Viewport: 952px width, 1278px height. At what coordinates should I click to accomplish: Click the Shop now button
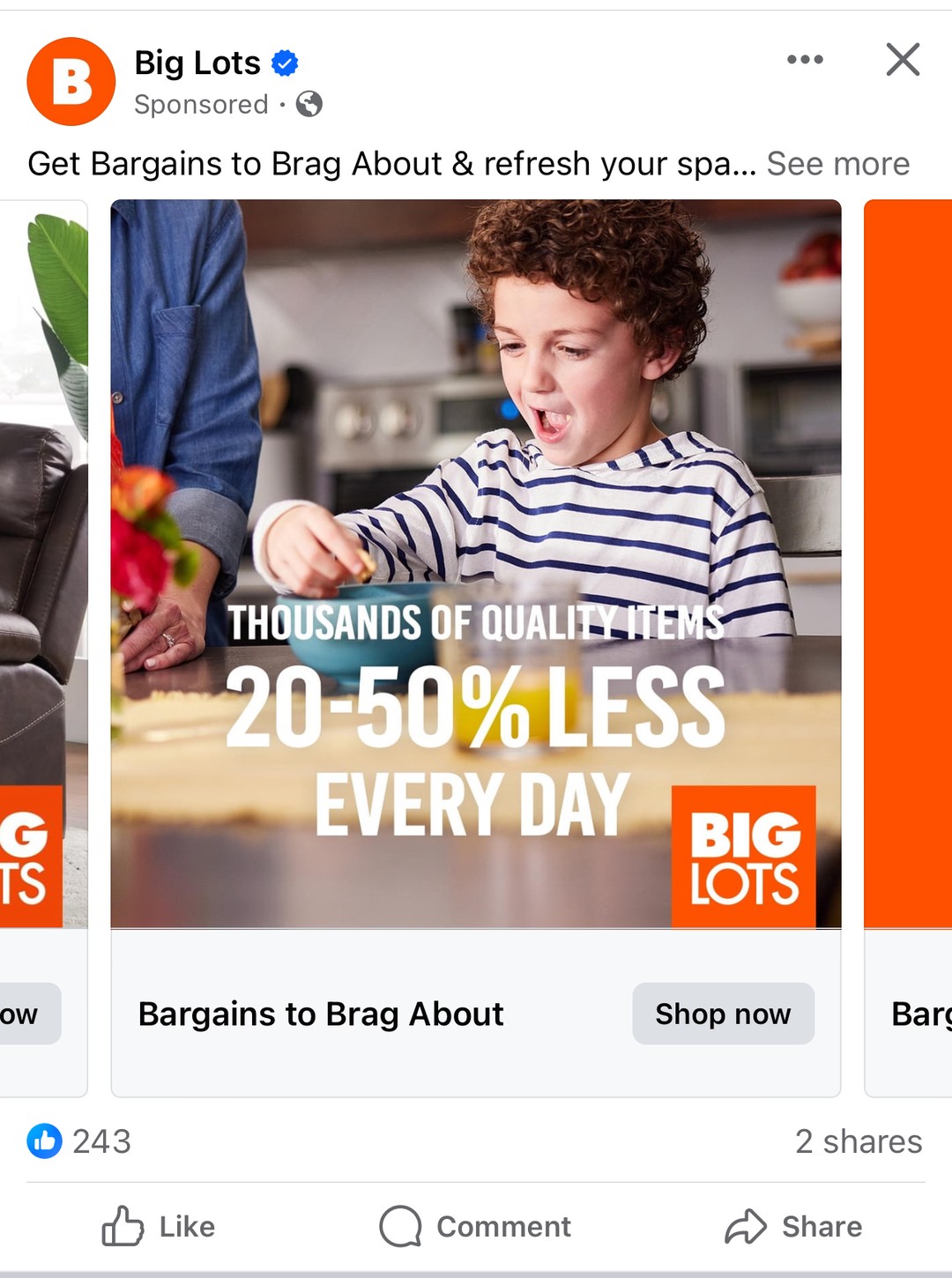[x=723, y=1014]
